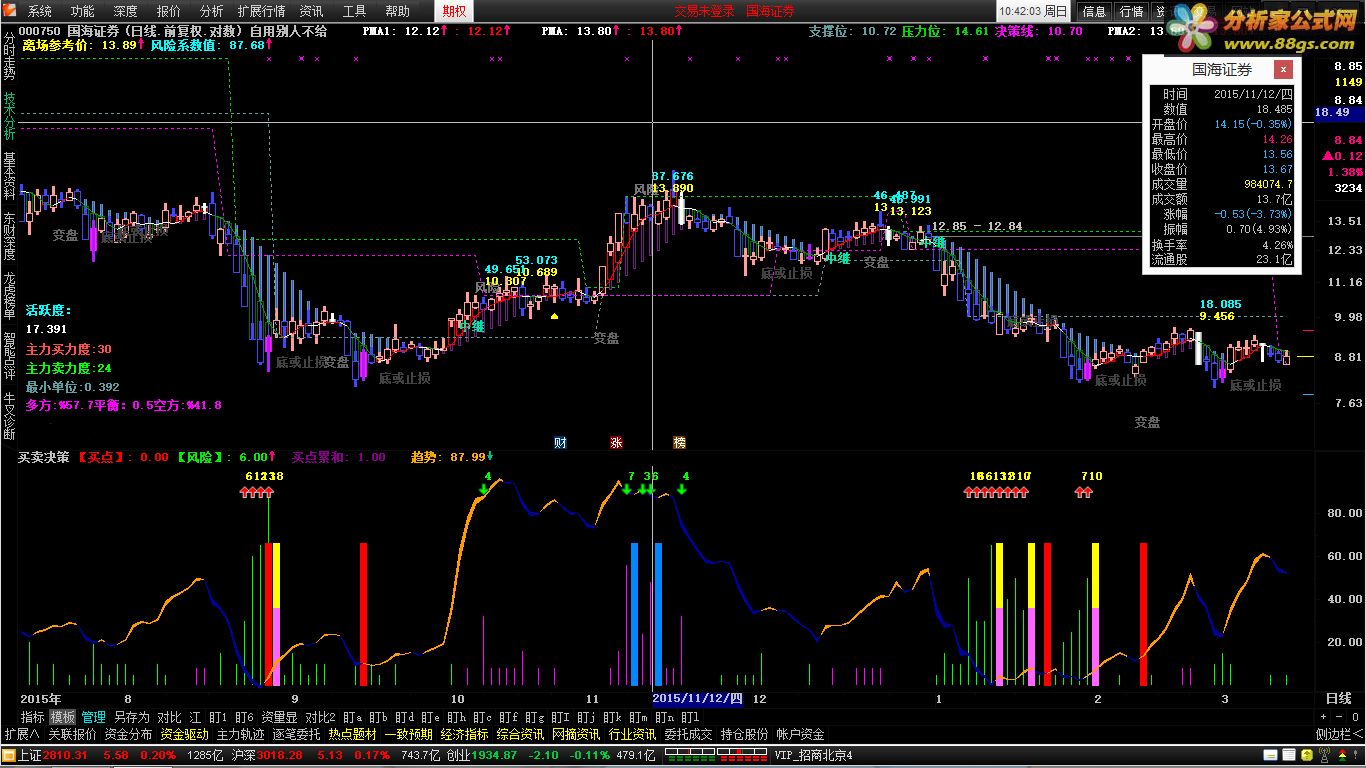
Task: Open the 热点题材 tab
Action: 353,734
